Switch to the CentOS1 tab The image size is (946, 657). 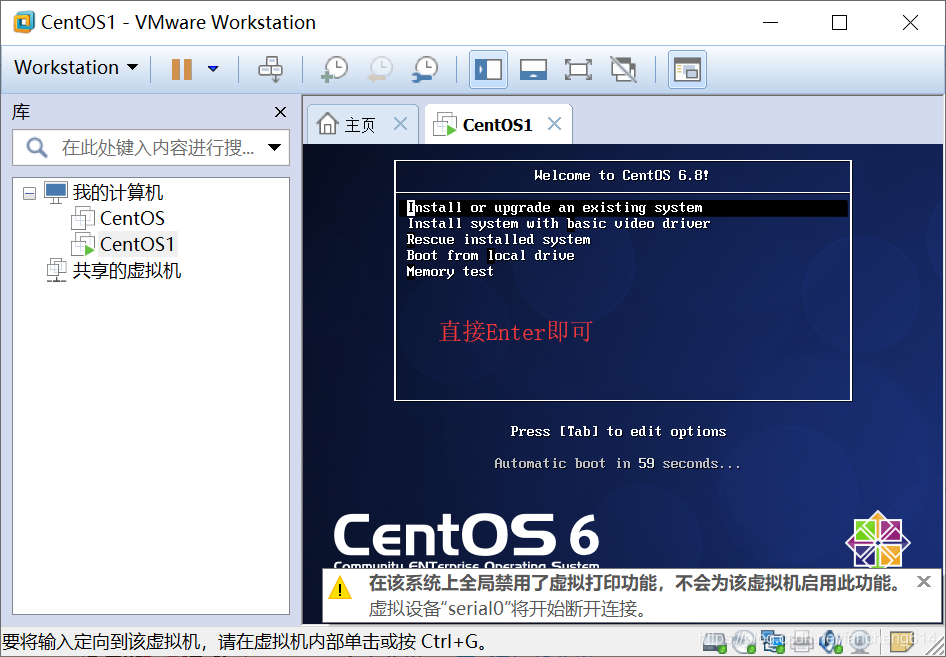click(497, 125)
